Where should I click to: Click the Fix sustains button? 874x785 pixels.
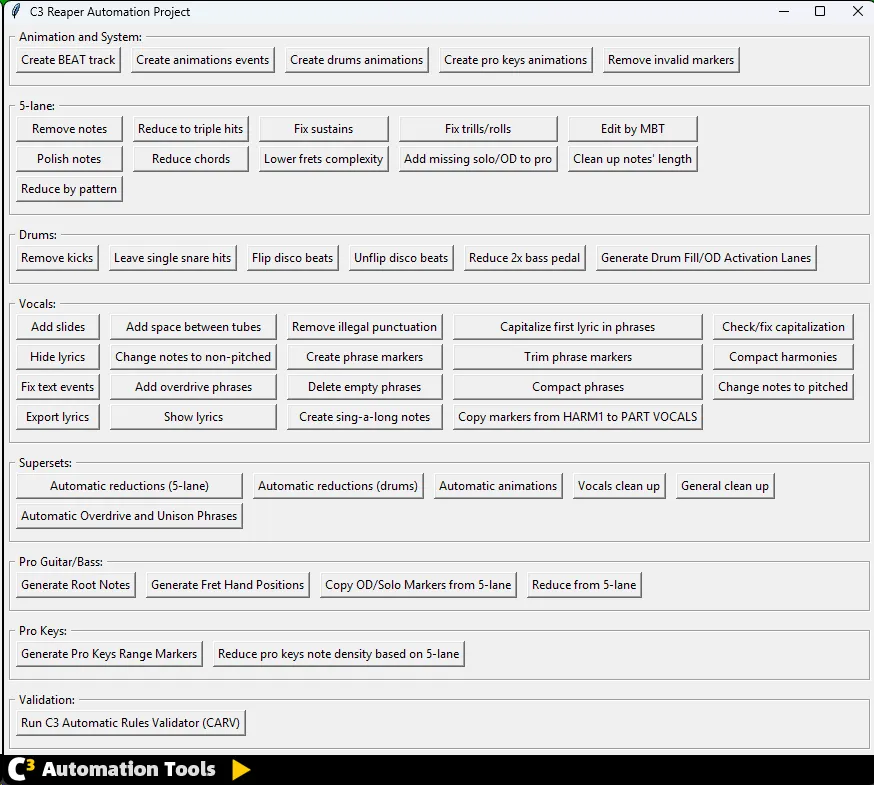pyautogui.click(x=323, y=129)
